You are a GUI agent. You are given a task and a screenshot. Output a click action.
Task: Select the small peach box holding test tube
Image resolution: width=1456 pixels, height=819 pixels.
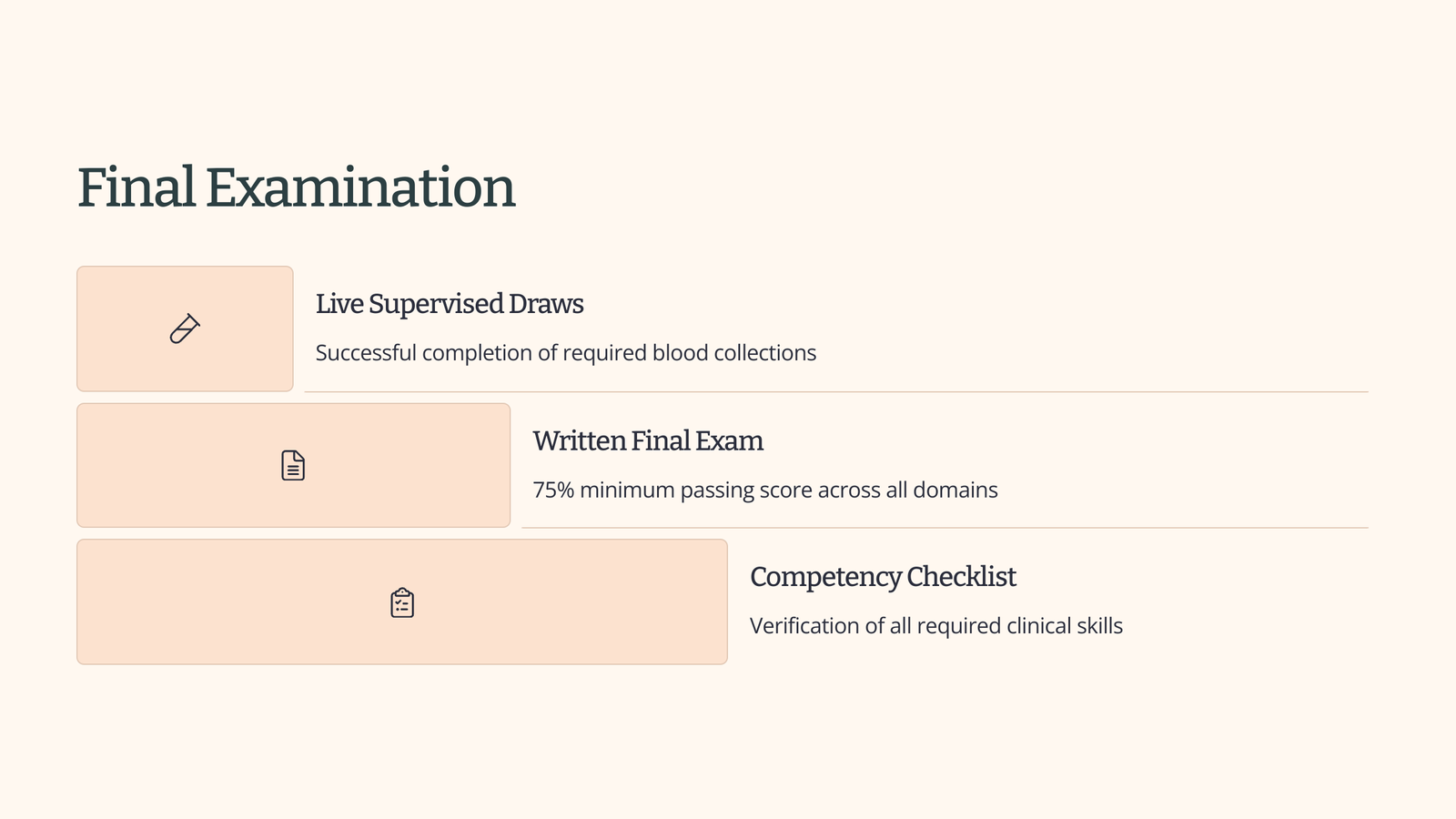tap(185, 329)
